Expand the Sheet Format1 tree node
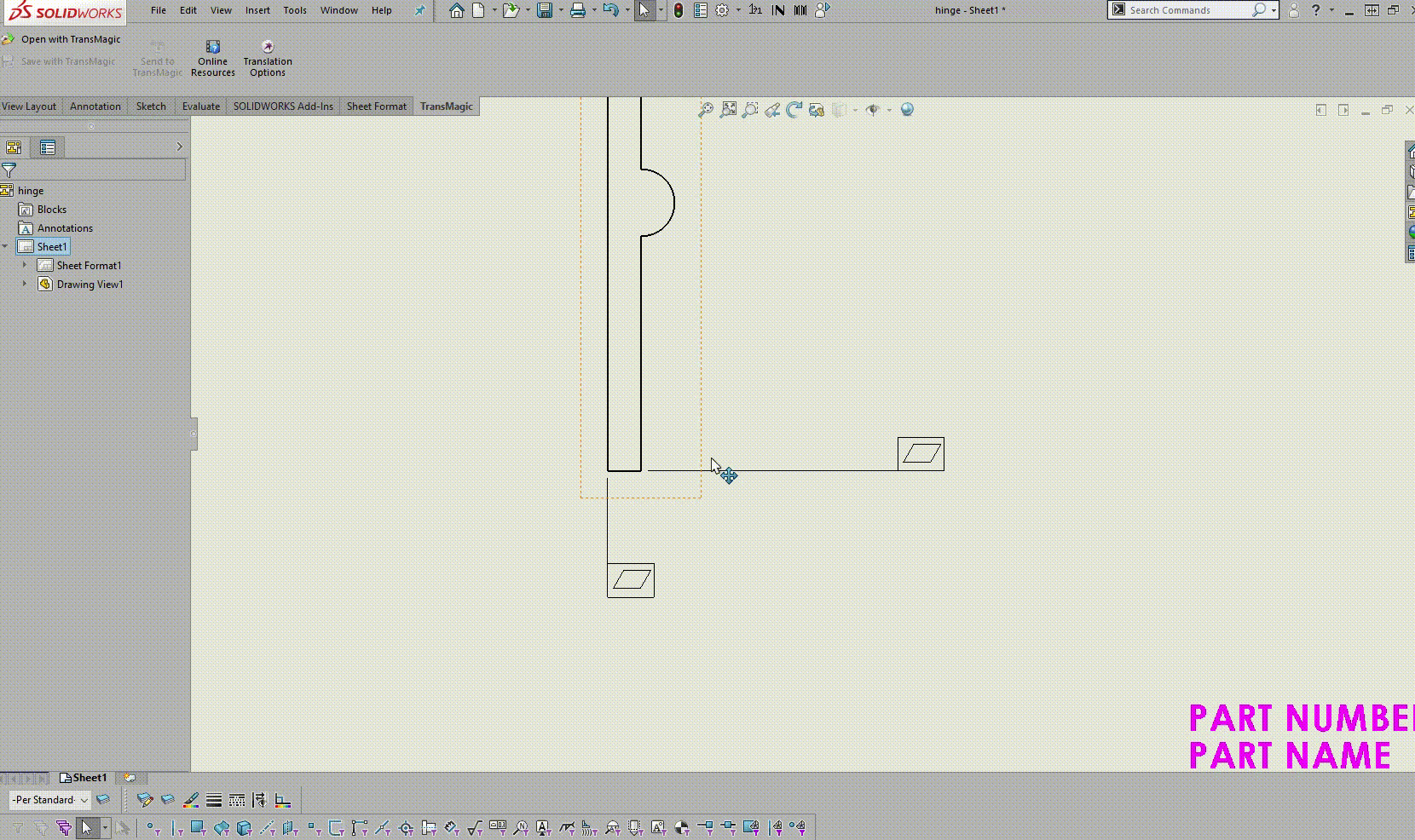Screen dimensions: 1415x840 [x=25, y=265]
